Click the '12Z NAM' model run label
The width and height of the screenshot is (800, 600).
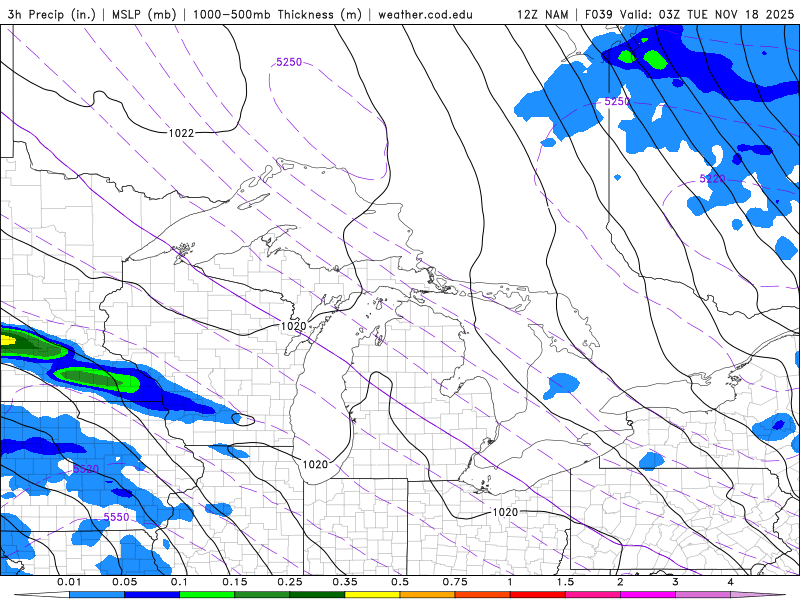point(542,14)
